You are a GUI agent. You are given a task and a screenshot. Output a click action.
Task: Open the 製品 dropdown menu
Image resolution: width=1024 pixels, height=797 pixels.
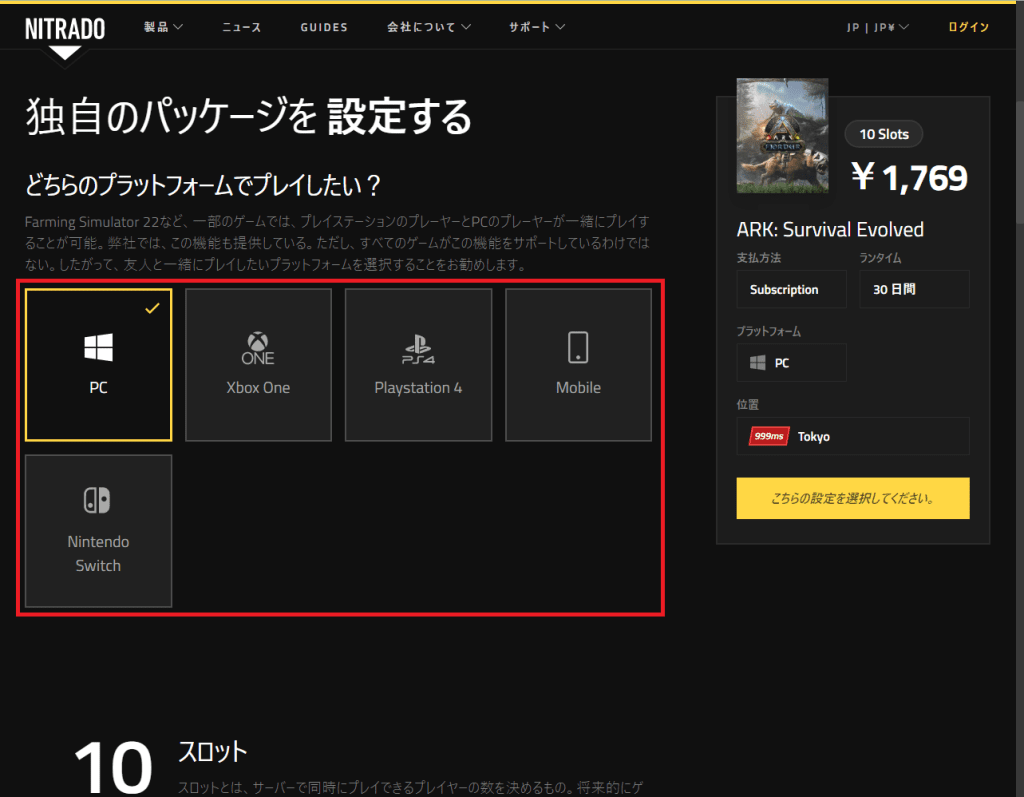[x=163, y=27]
